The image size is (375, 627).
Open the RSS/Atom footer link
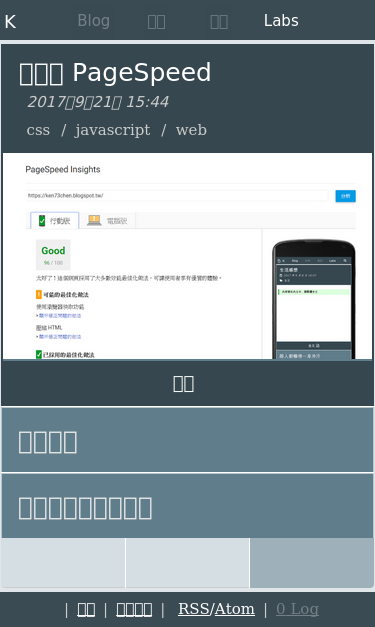[x=216, y=609]
